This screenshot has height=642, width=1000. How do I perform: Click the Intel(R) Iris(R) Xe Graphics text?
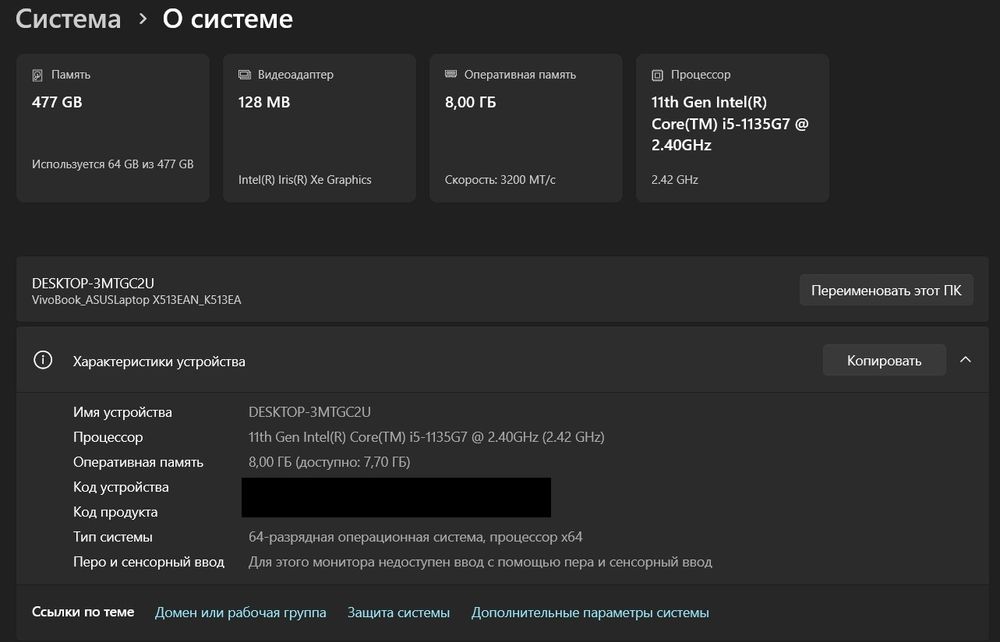pyautogui.click(x=305, y=180)
